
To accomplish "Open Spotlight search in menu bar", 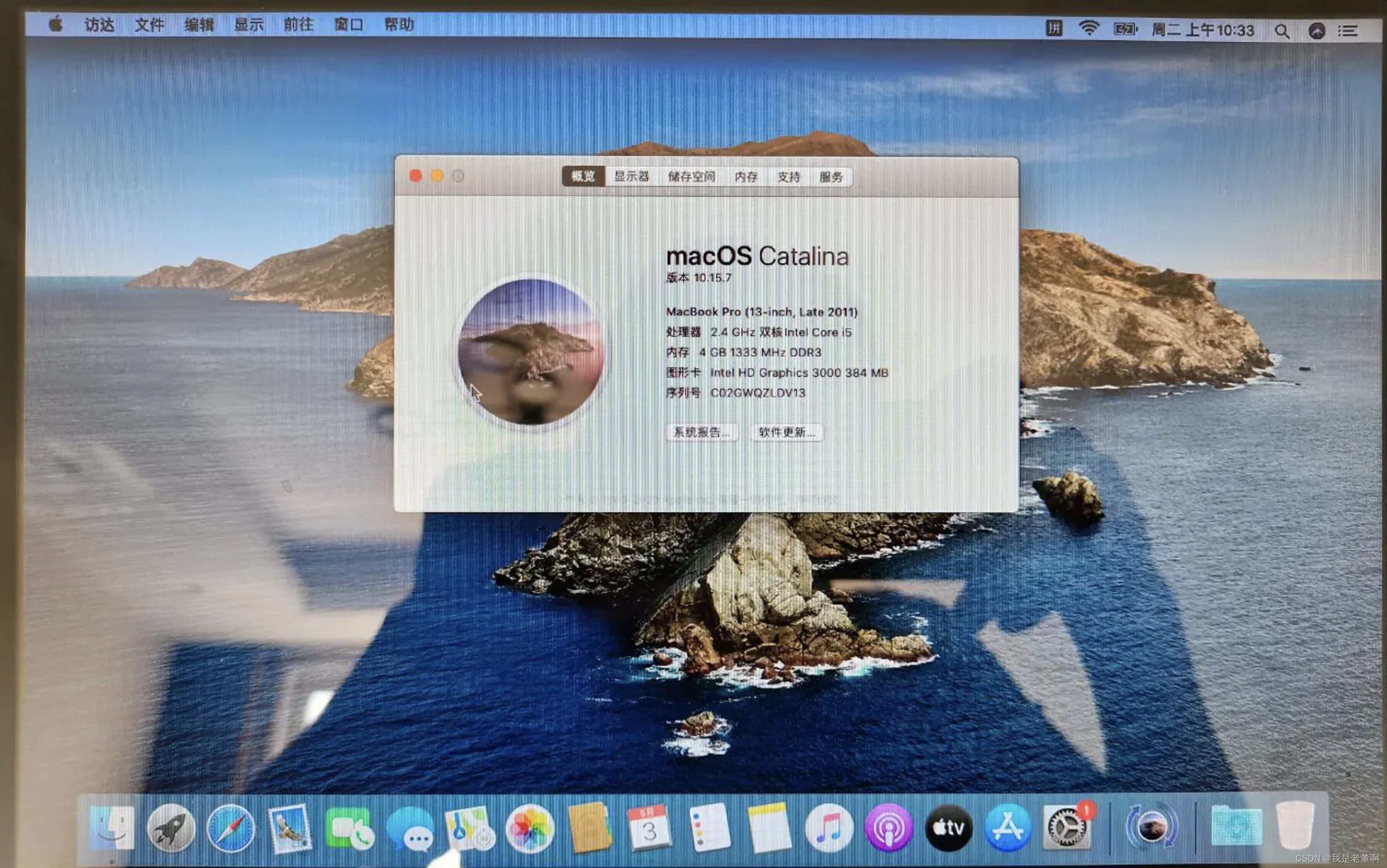I will [x=1282, y=31].
